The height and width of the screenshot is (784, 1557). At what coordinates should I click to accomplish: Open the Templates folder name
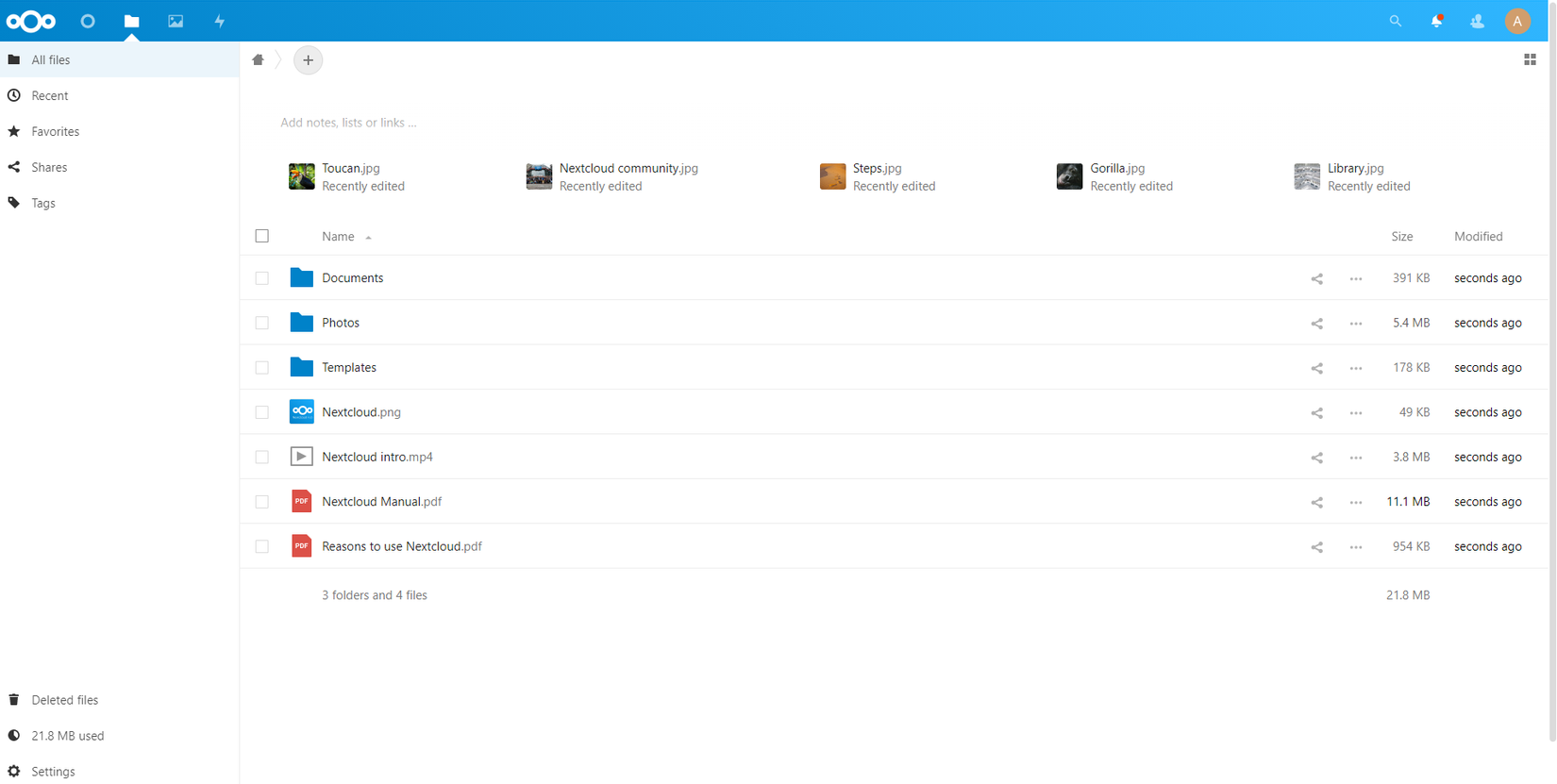click(349, 368)
